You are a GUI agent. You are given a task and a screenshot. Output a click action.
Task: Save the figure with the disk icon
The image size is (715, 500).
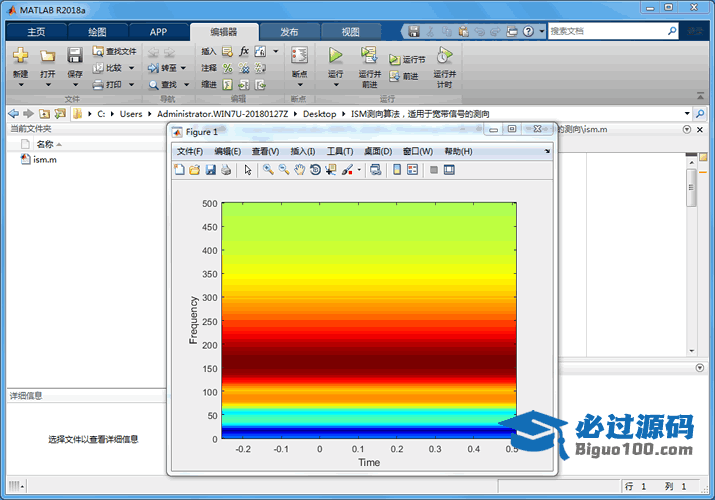211,170
